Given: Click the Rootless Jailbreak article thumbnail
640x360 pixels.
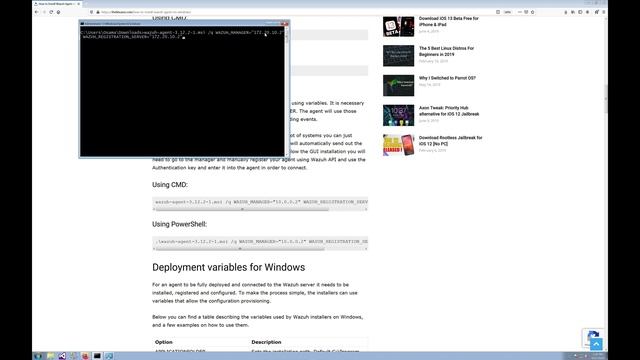Looking at the screenshot, I should click(398, 145).
